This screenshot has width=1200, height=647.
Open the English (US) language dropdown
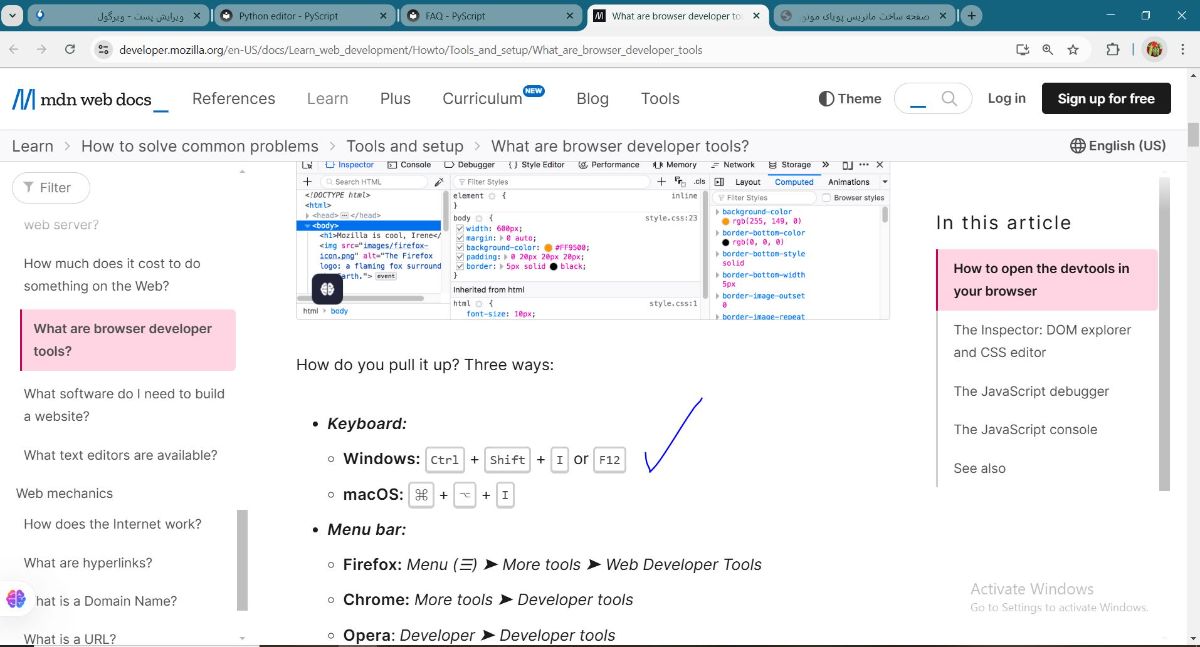tap(1117, 145)
